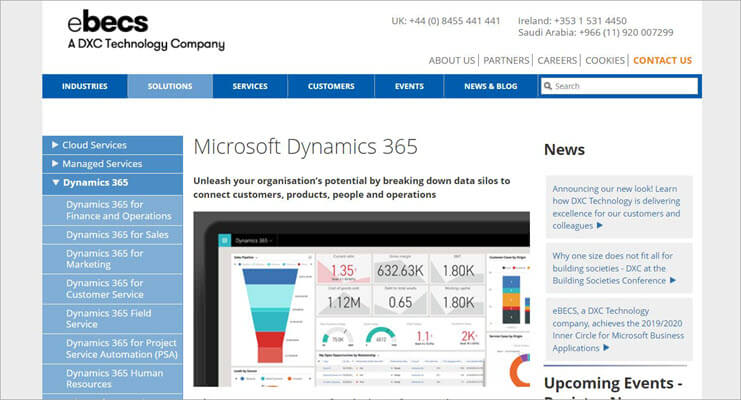Image resolution: width=741 pixels, height=400 pixels.
Task: Click the search input field
Action: [x=619, y=86]
